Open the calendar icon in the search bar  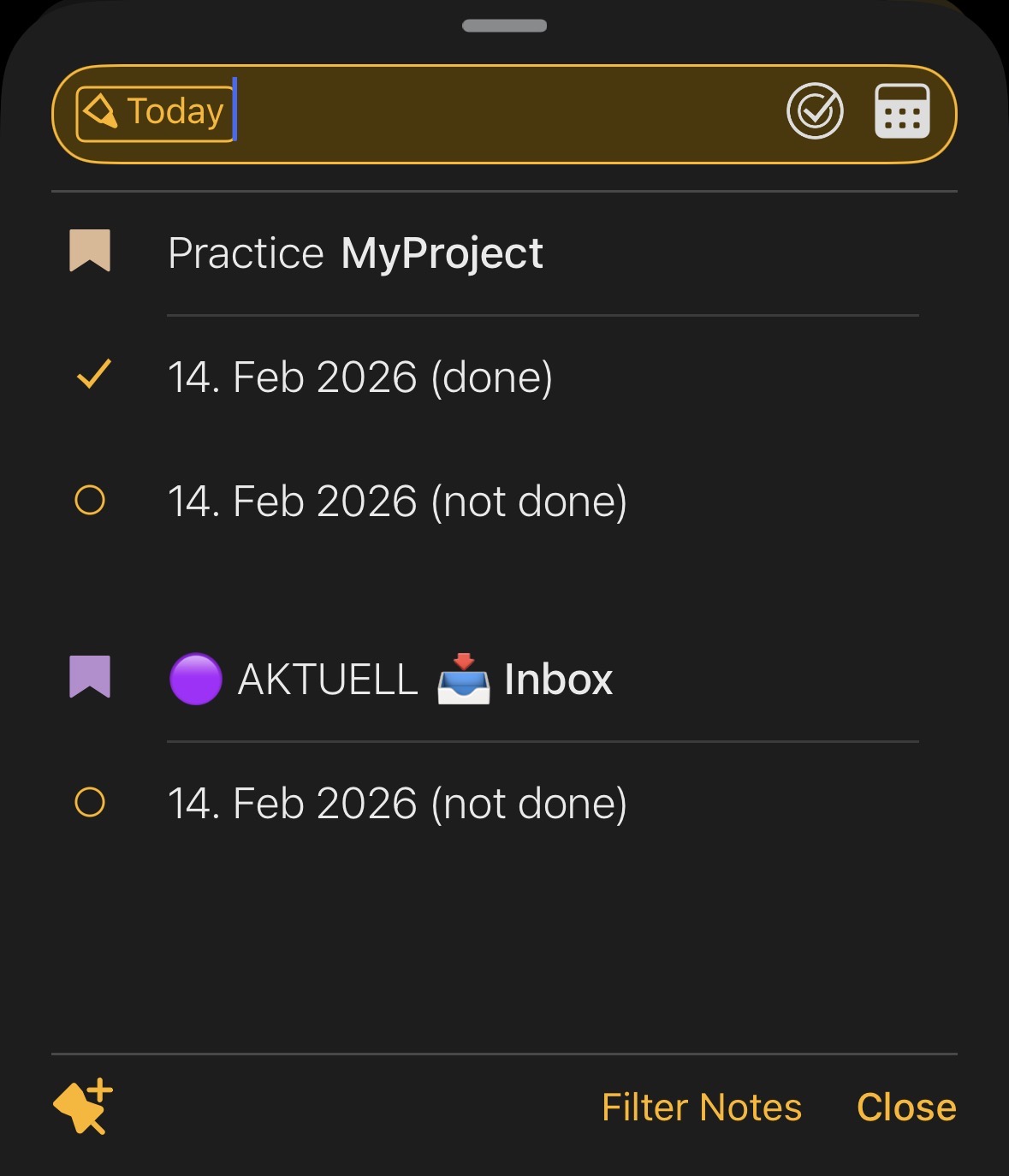click(x=902, y=111)
